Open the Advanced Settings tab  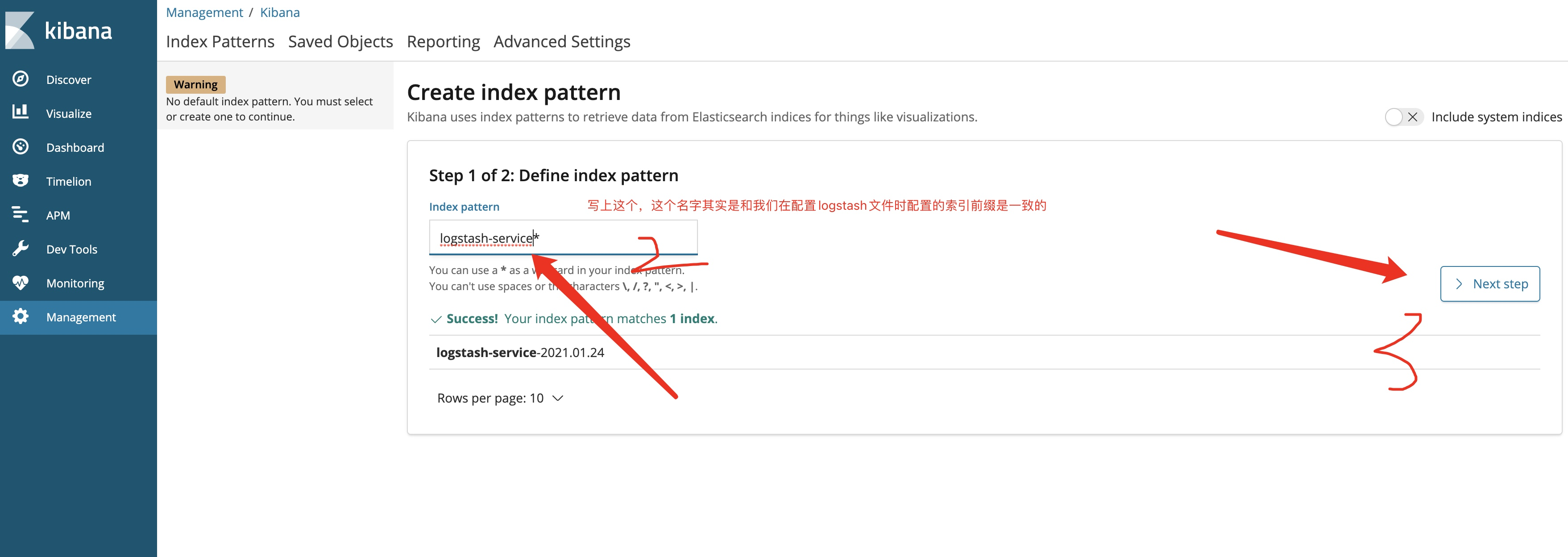(x=562, y=42)
